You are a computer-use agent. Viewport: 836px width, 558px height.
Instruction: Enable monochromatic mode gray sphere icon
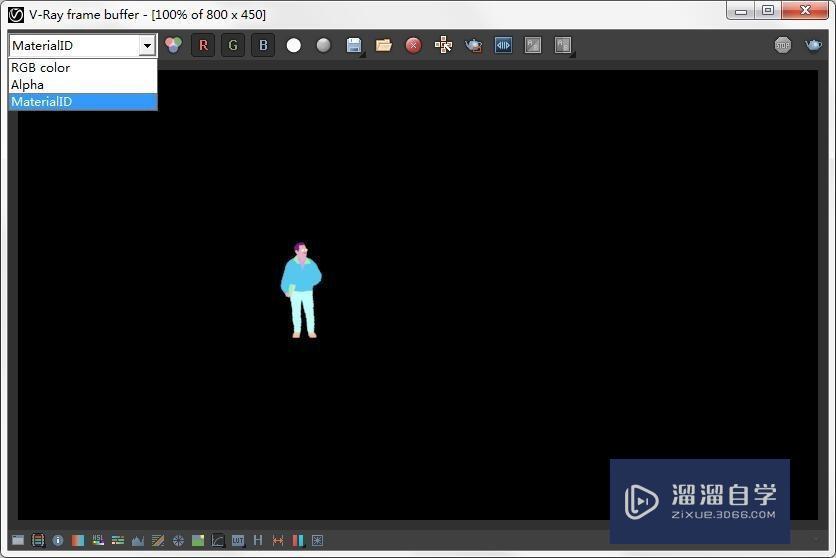(324, 45)
